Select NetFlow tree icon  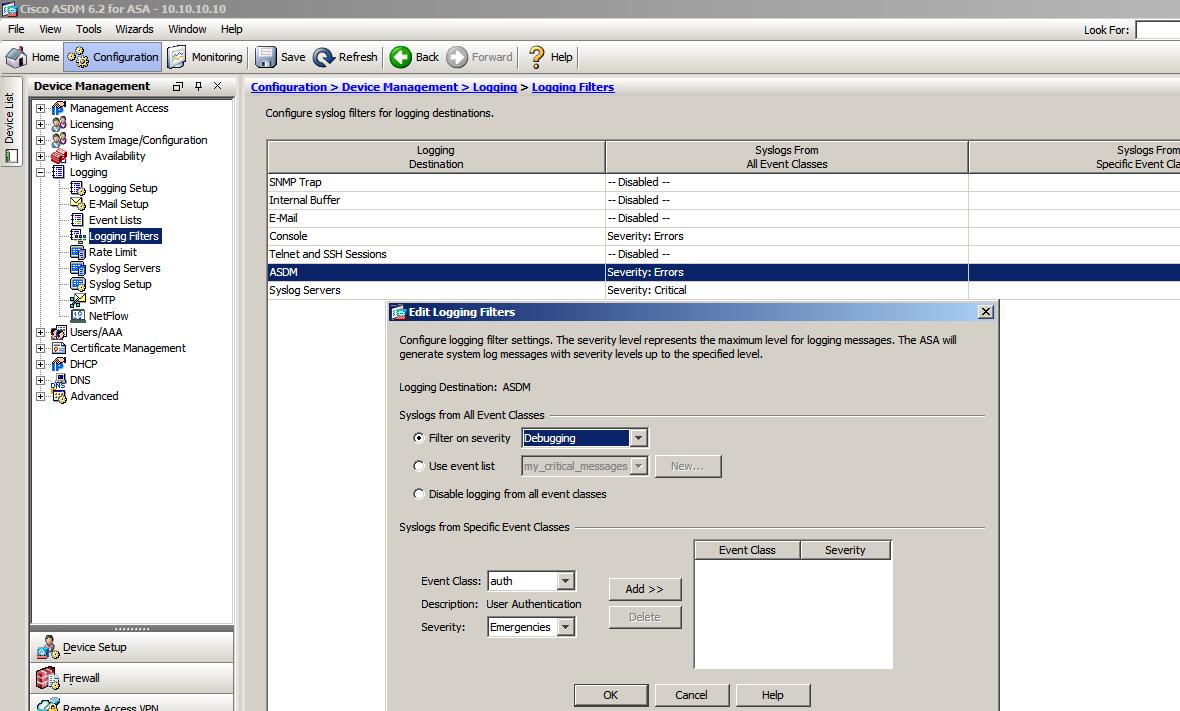click(x=78, y=316)
